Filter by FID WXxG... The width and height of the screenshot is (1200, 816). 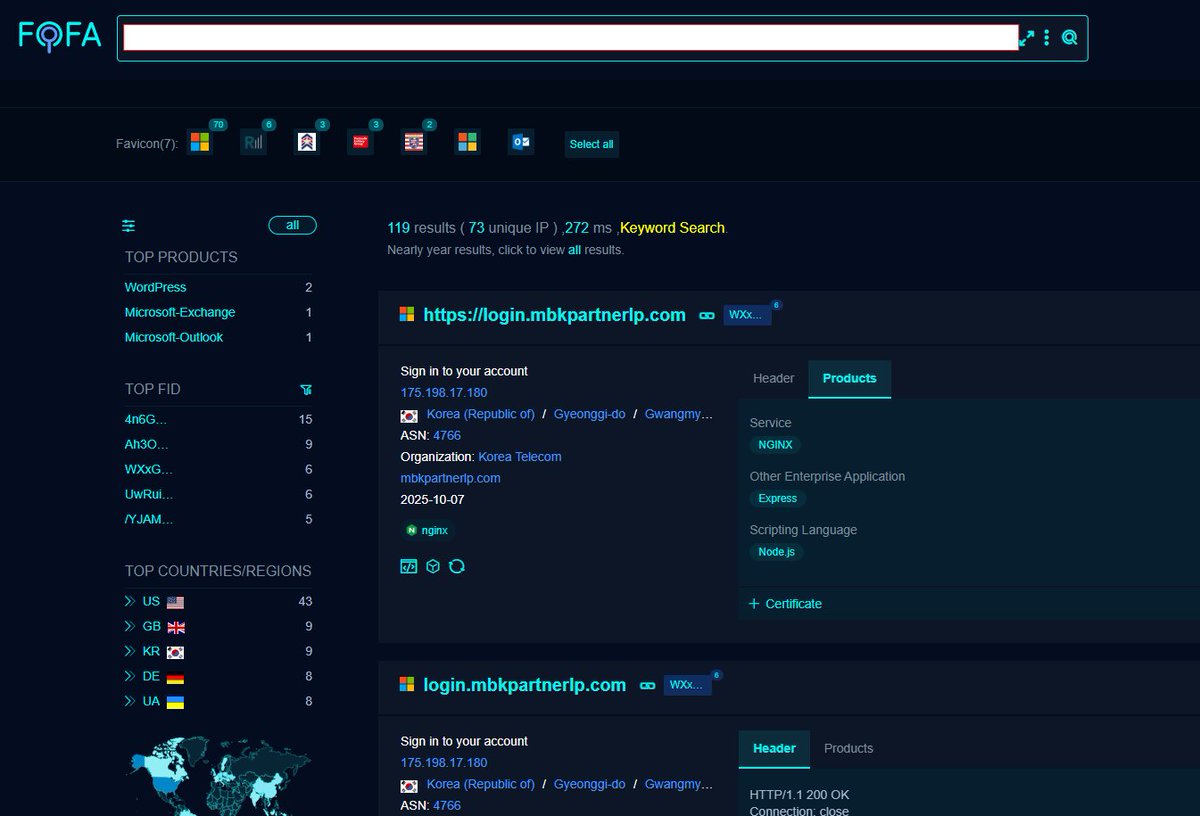pyautogui.click(x=149, y=469)
